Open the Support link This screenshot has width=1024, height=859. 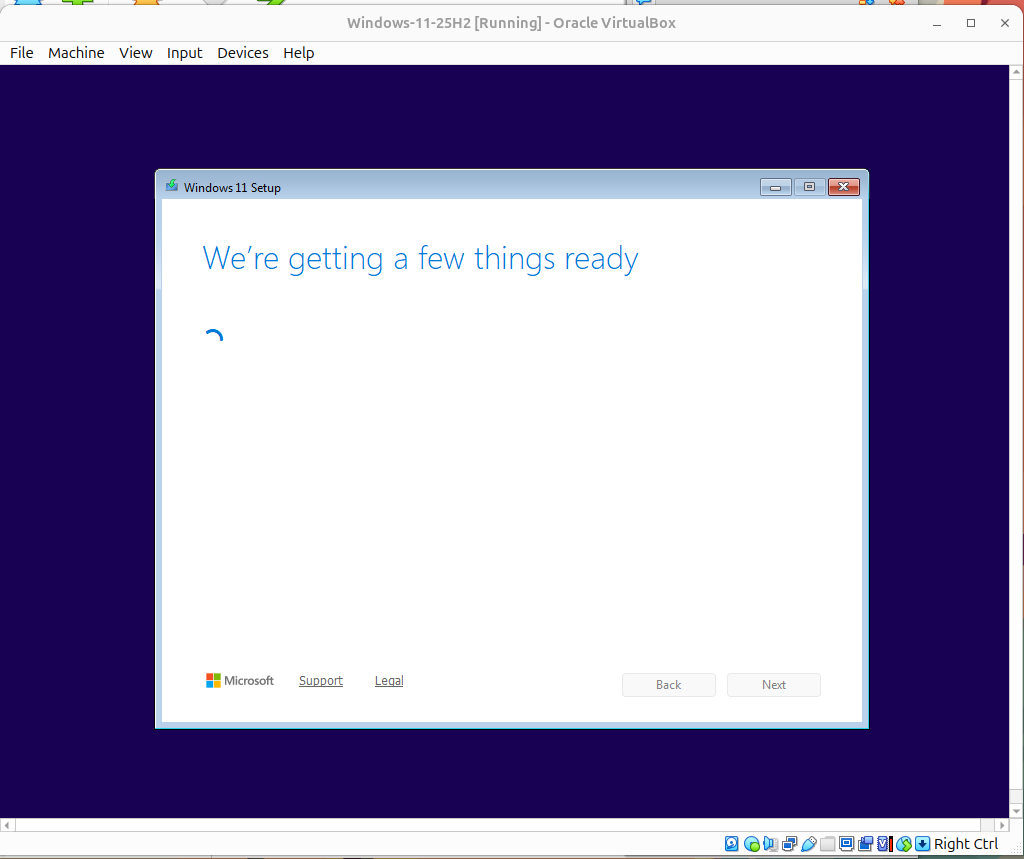point(321,680)
